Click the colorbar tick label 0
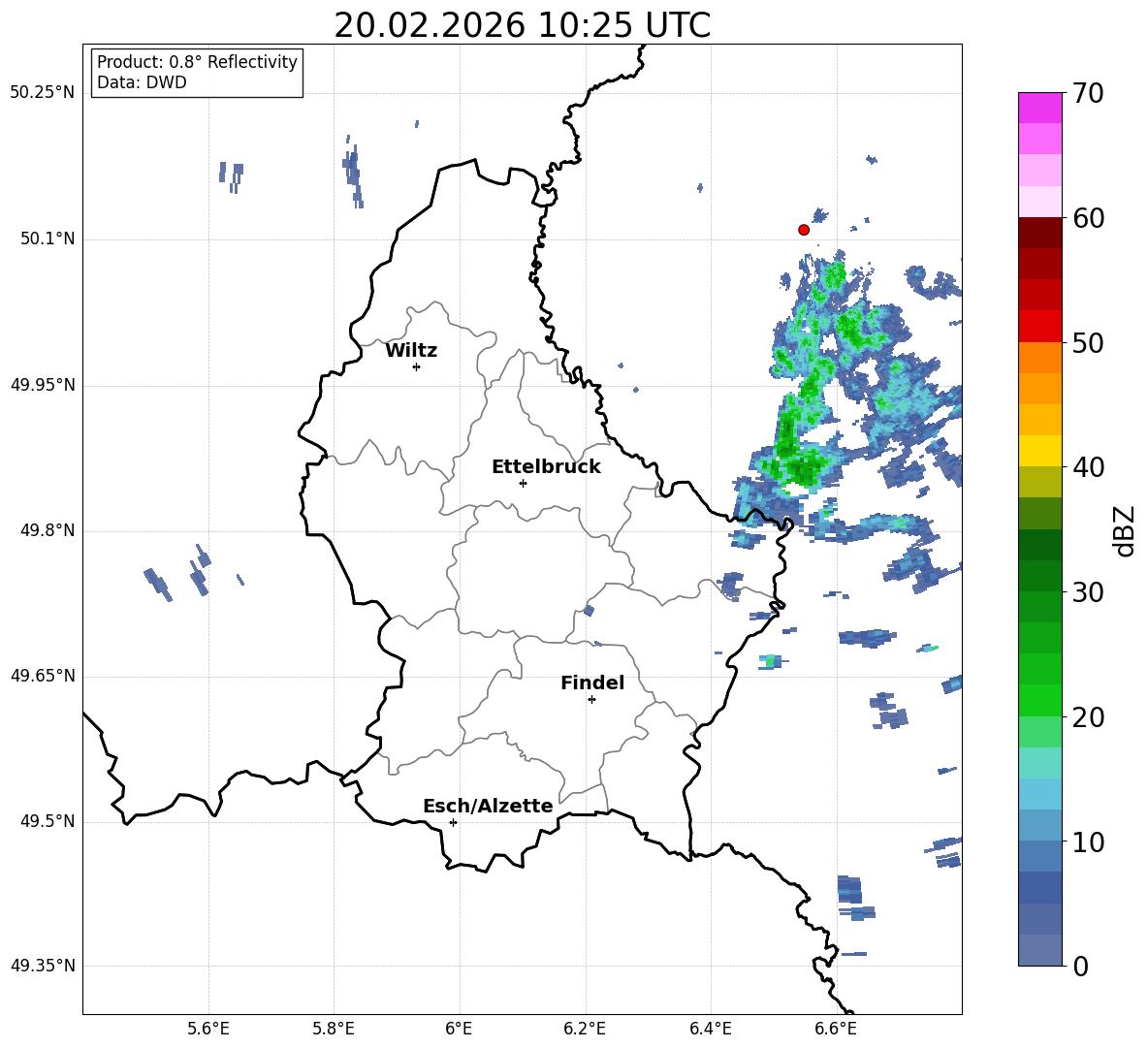1148x1048 pixels. pyautogui.click(x=1080, y=966)
